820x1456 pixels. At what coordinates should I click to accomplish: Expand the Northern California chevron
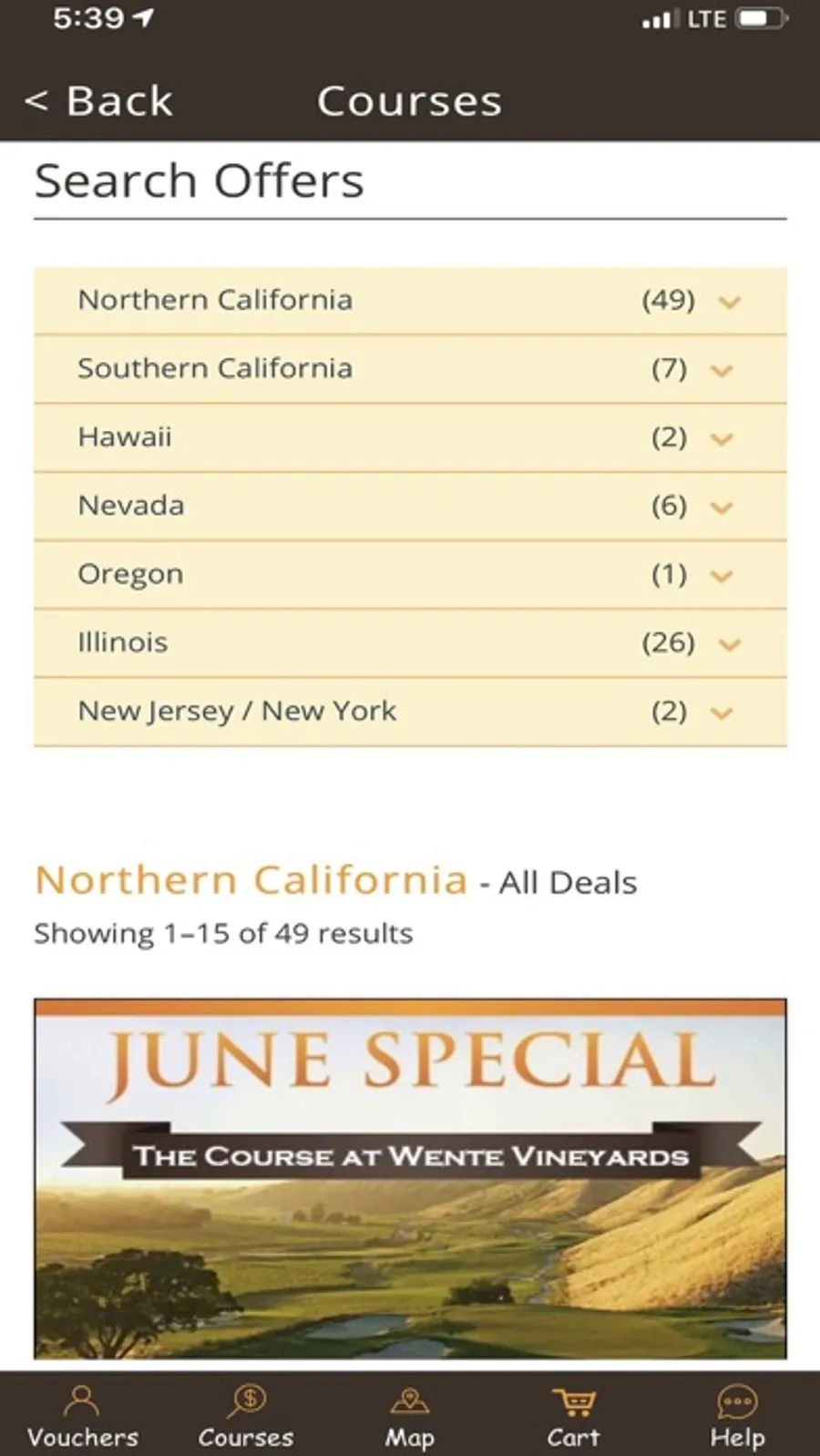729,302
